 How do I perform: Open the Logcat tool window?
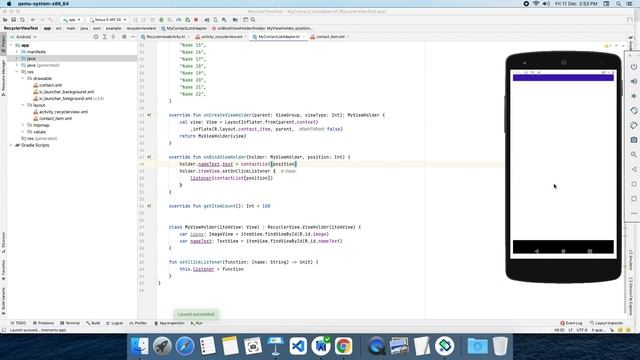tap(115, 323)
